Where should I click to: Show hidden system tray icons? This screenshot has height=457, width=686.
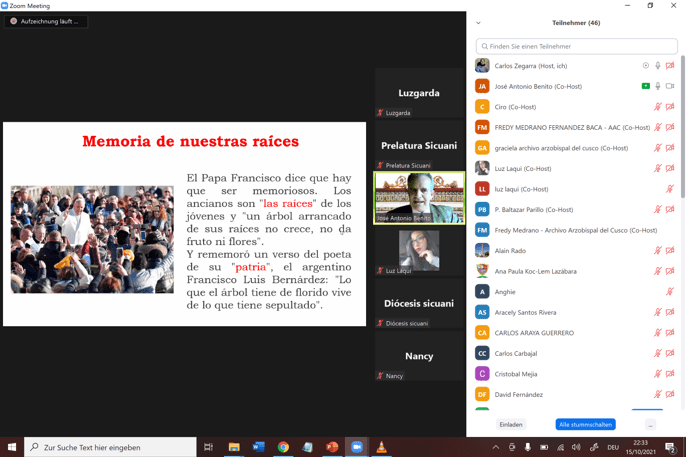tap(495, 447)
